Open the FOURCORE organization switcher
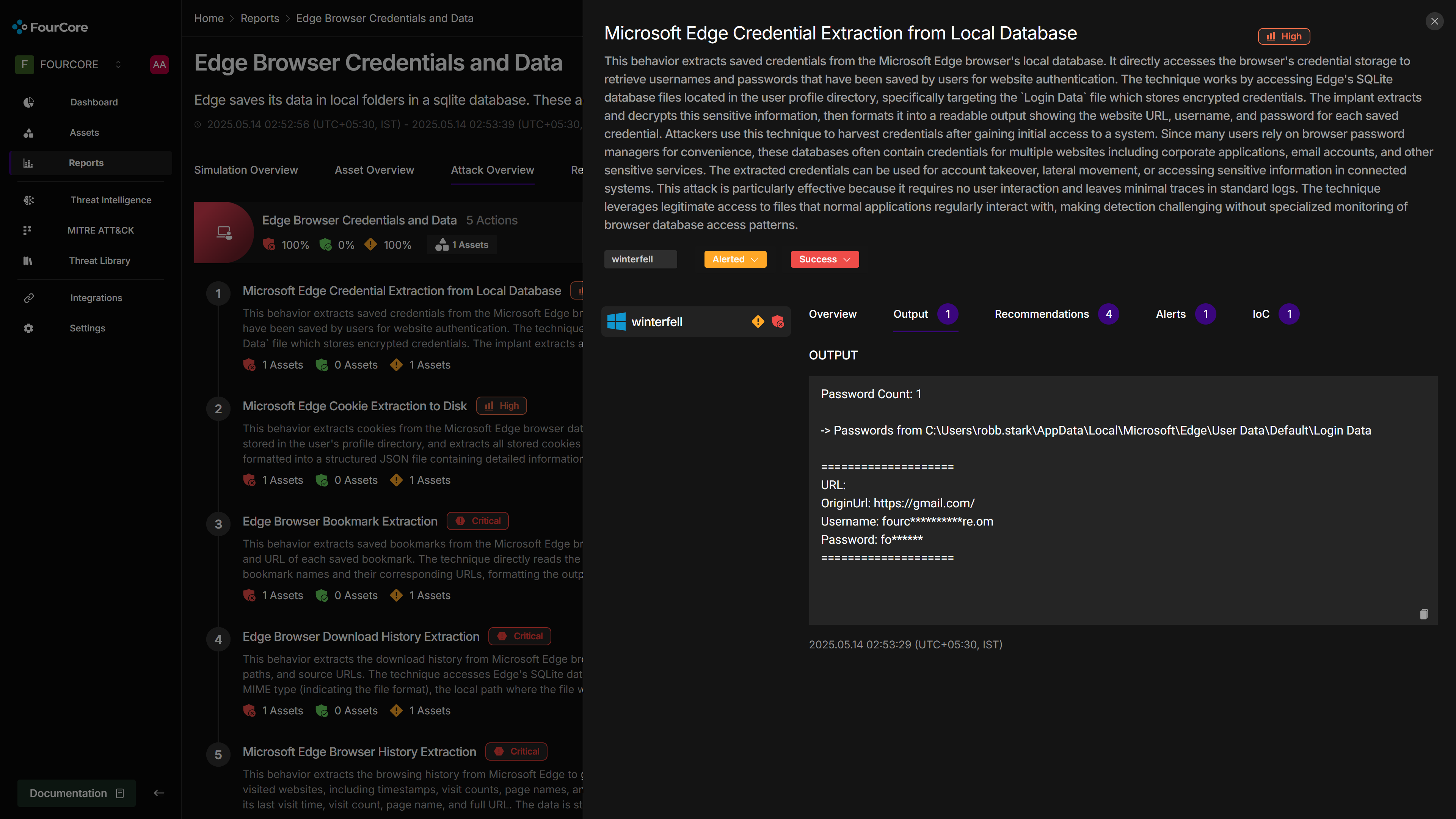1456x819 pixels. pyautogui.click(x=69, y=64)
